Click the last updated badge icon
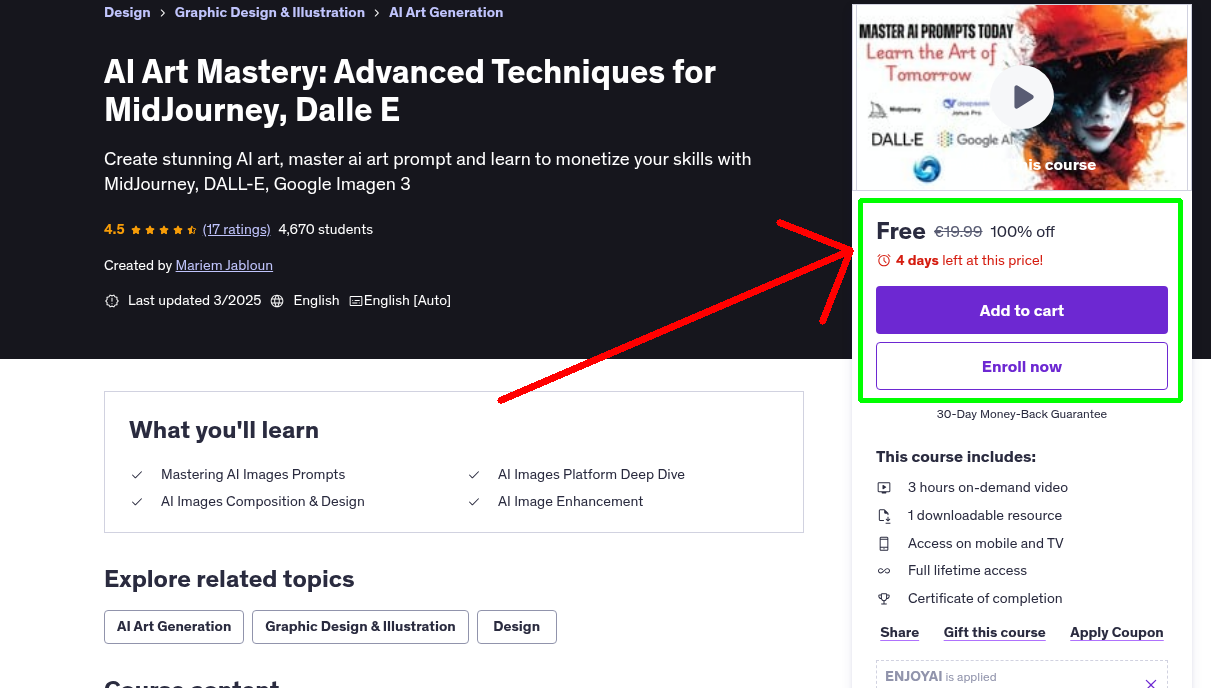 (x=112, y=301)
